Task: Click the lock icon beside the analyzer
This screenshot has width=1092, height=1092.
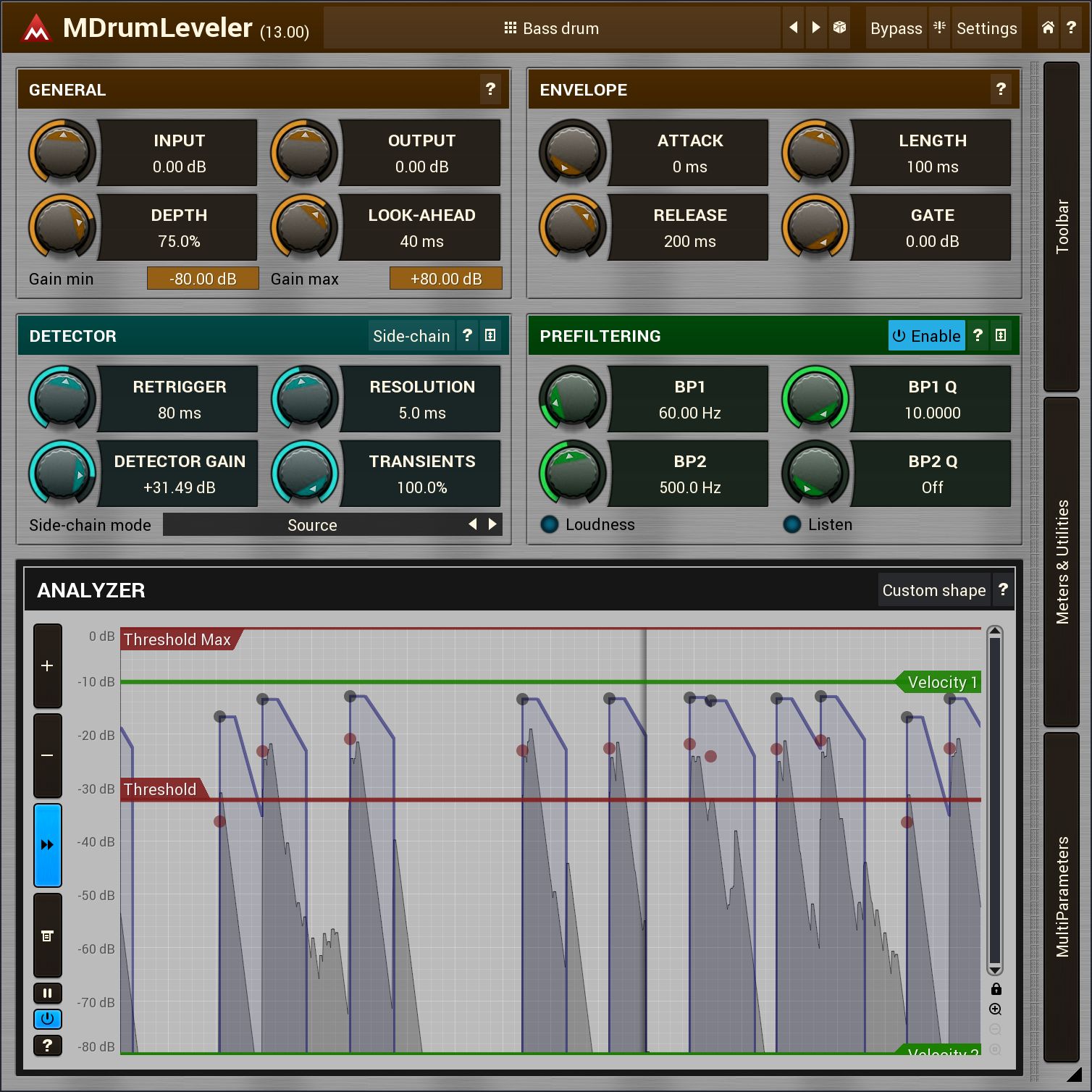Action: [x=996, y=989]
